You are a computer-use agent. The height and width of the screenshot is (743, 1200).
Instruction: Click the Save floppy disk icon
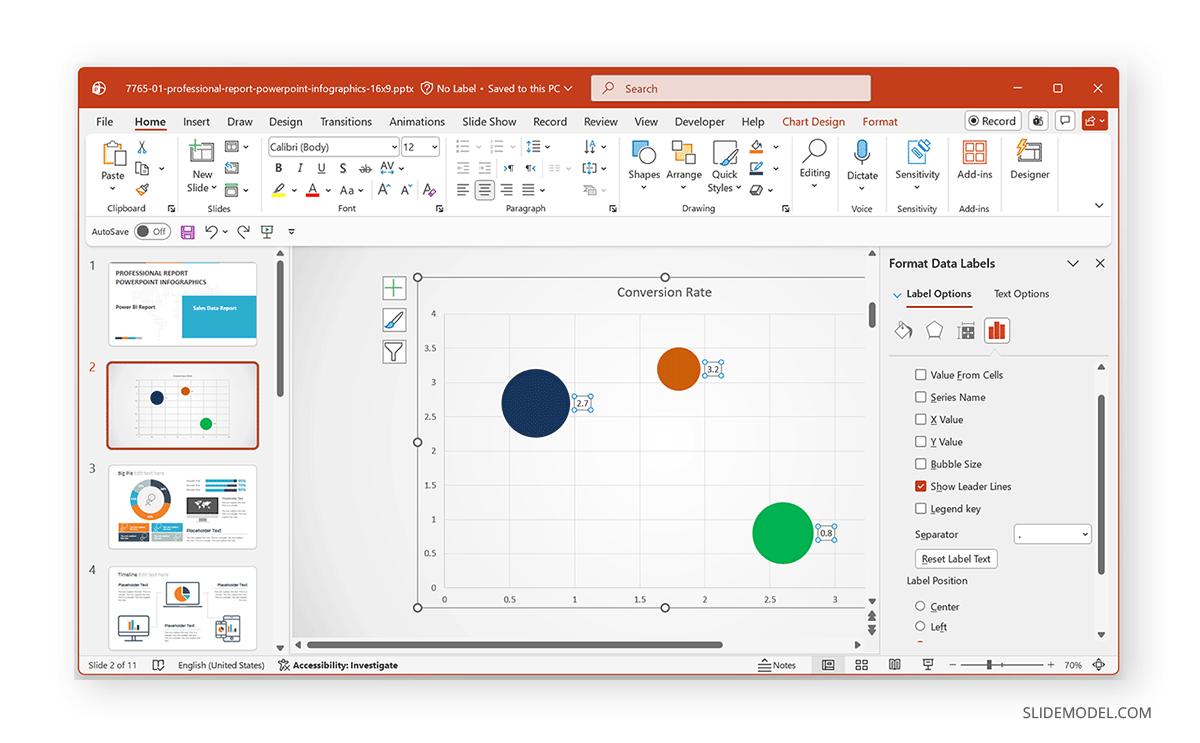(x=187, y=231)
